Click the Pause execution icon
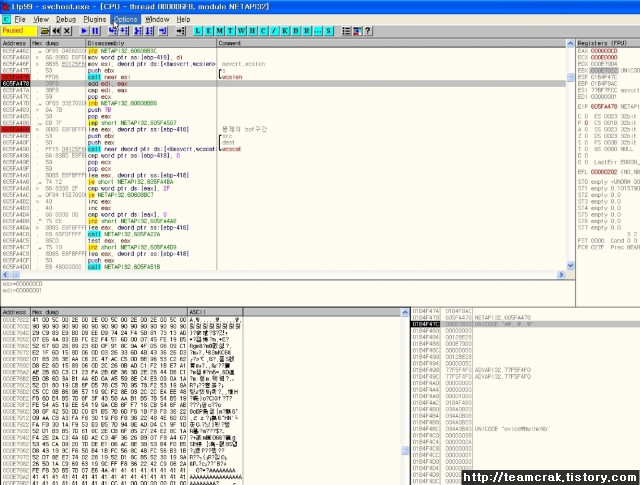The image size is (640, 485). (x=96, y=31)
